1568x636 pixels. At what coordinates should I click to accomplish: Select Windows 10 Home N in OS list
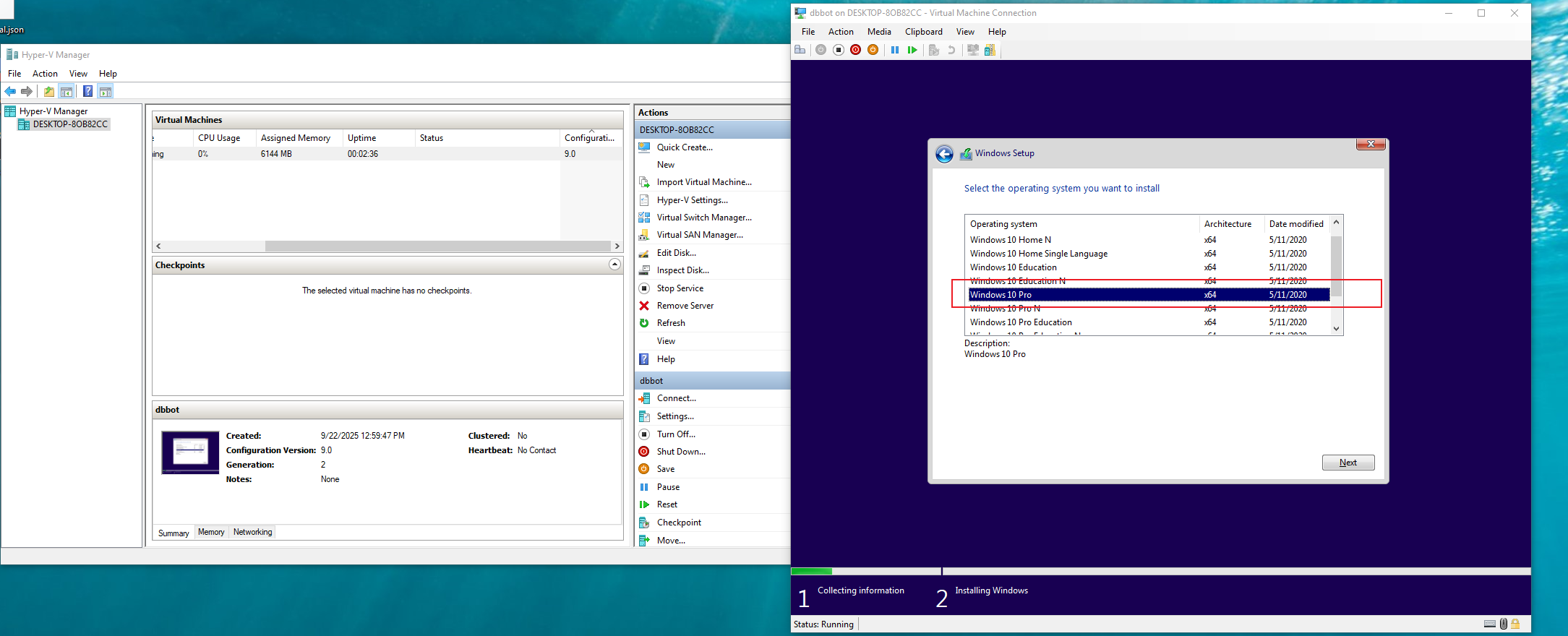point(1149,240)
